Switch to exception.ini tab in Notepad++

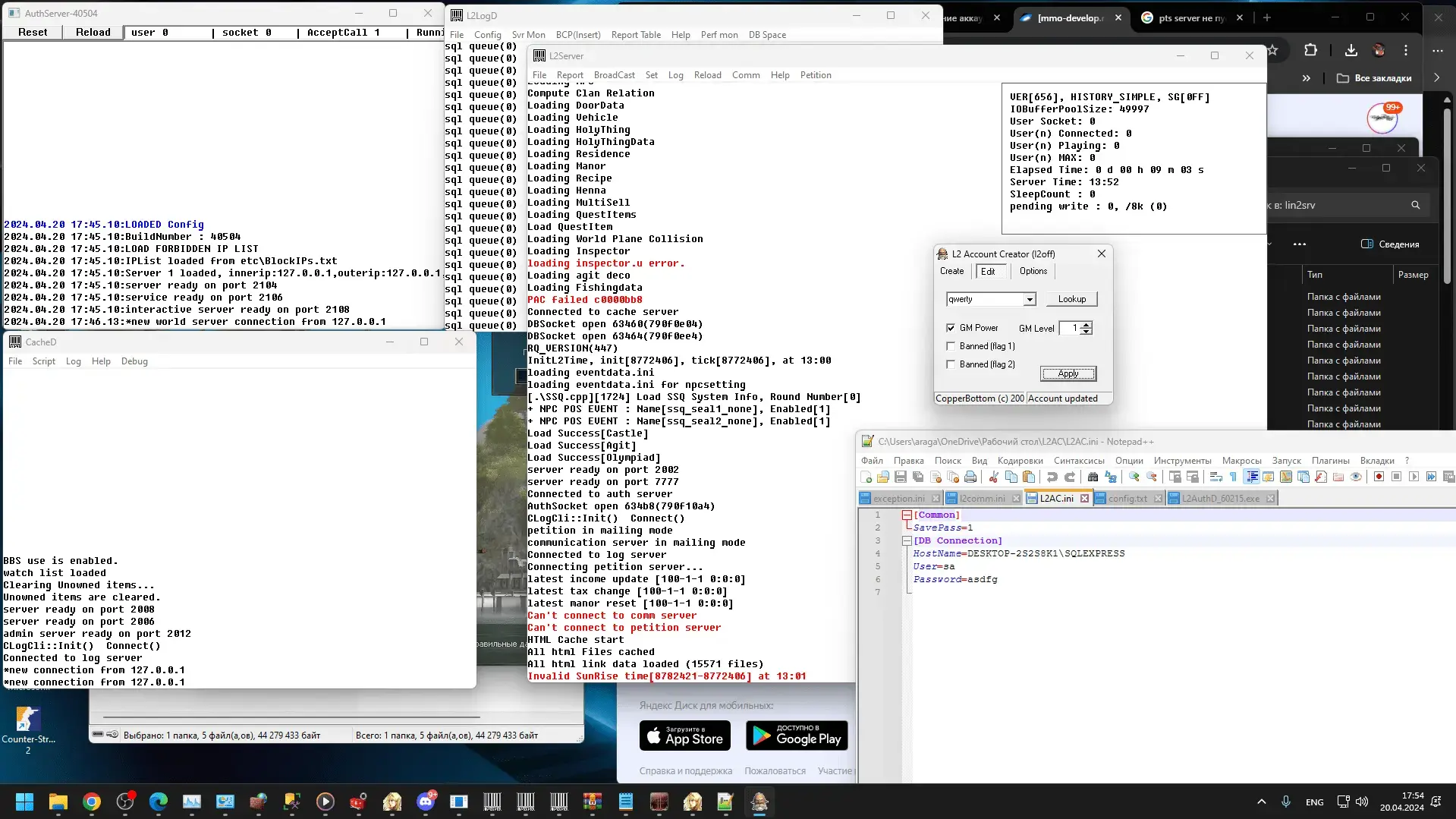point(899,499)
